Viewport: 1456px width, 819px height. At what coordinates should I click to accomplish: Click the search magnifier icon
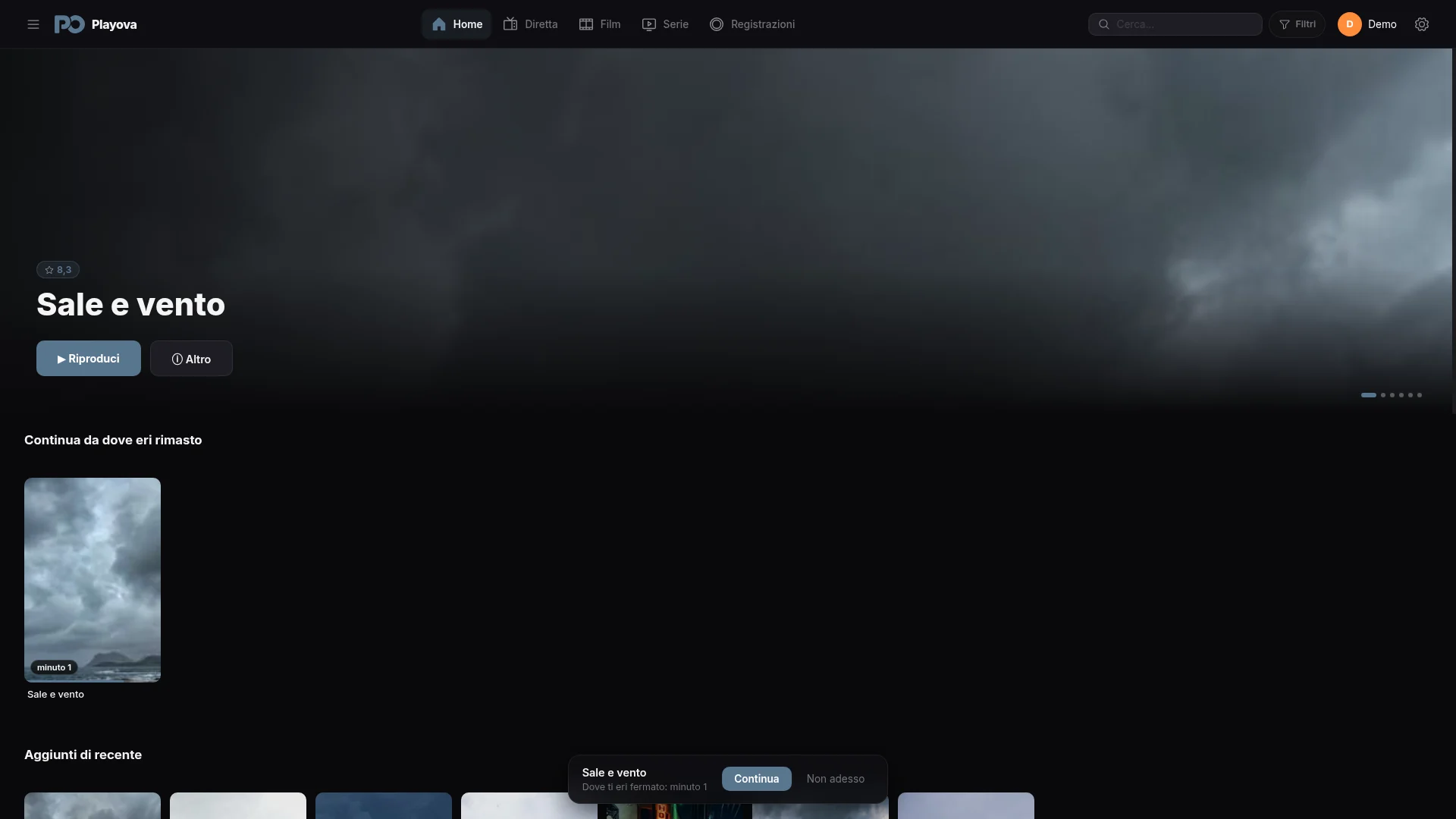(1104, 24)
